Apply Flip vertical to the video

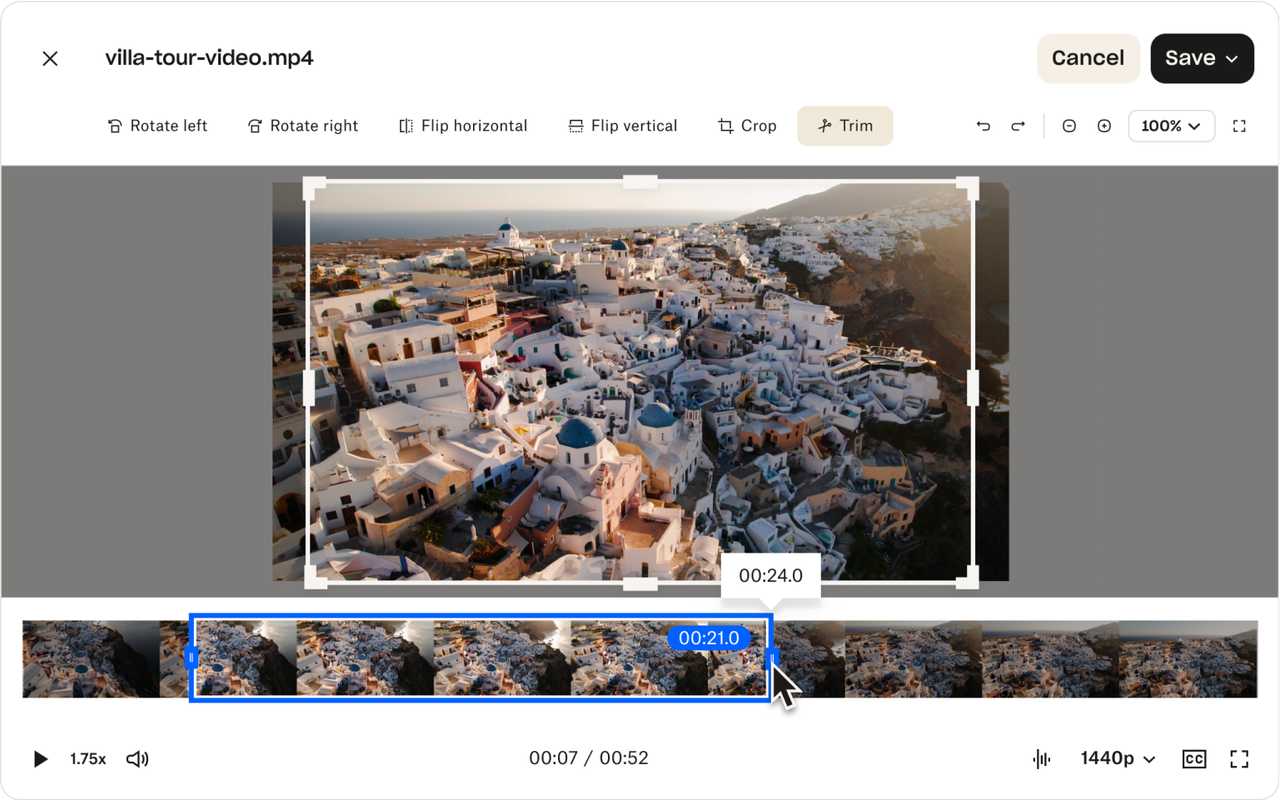pos(622,125)
